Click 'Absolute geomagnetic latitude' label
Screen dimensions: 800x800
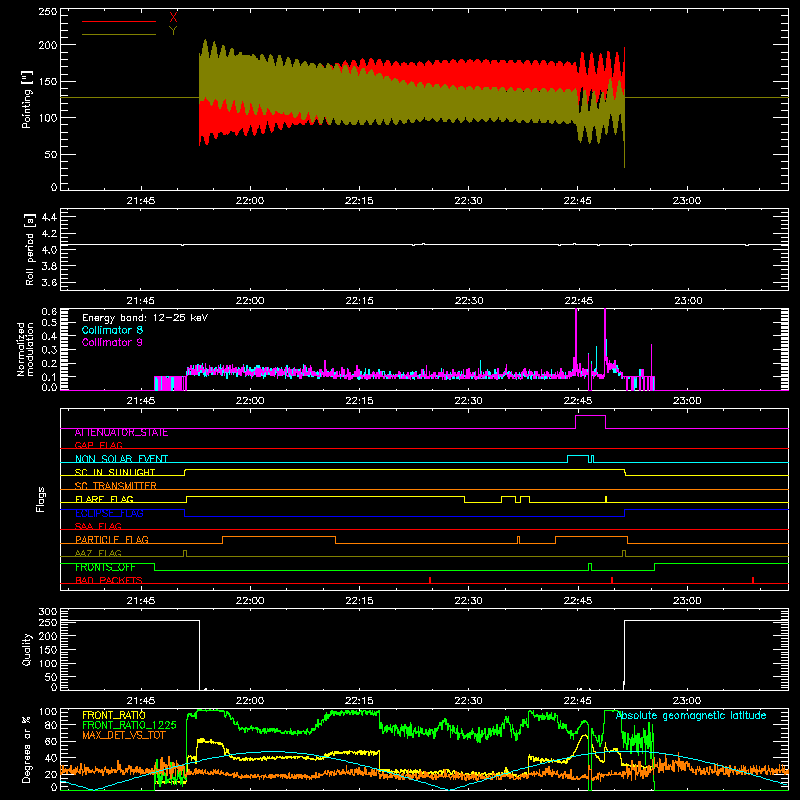[691, 715]
